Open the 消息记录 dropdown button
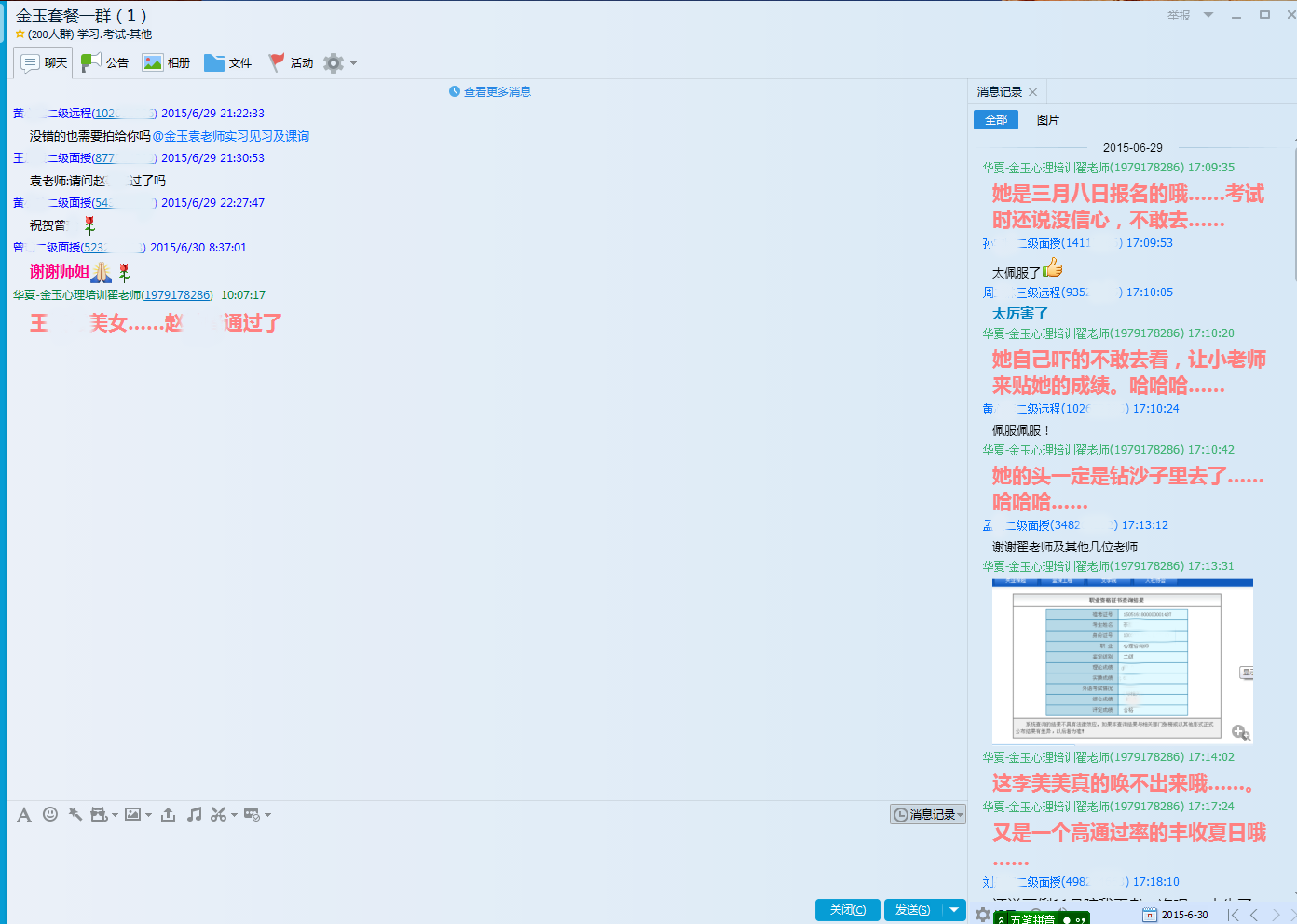The height and width of the screenshot is (924, 1297). pyautogui.click(x=927, y=814)
